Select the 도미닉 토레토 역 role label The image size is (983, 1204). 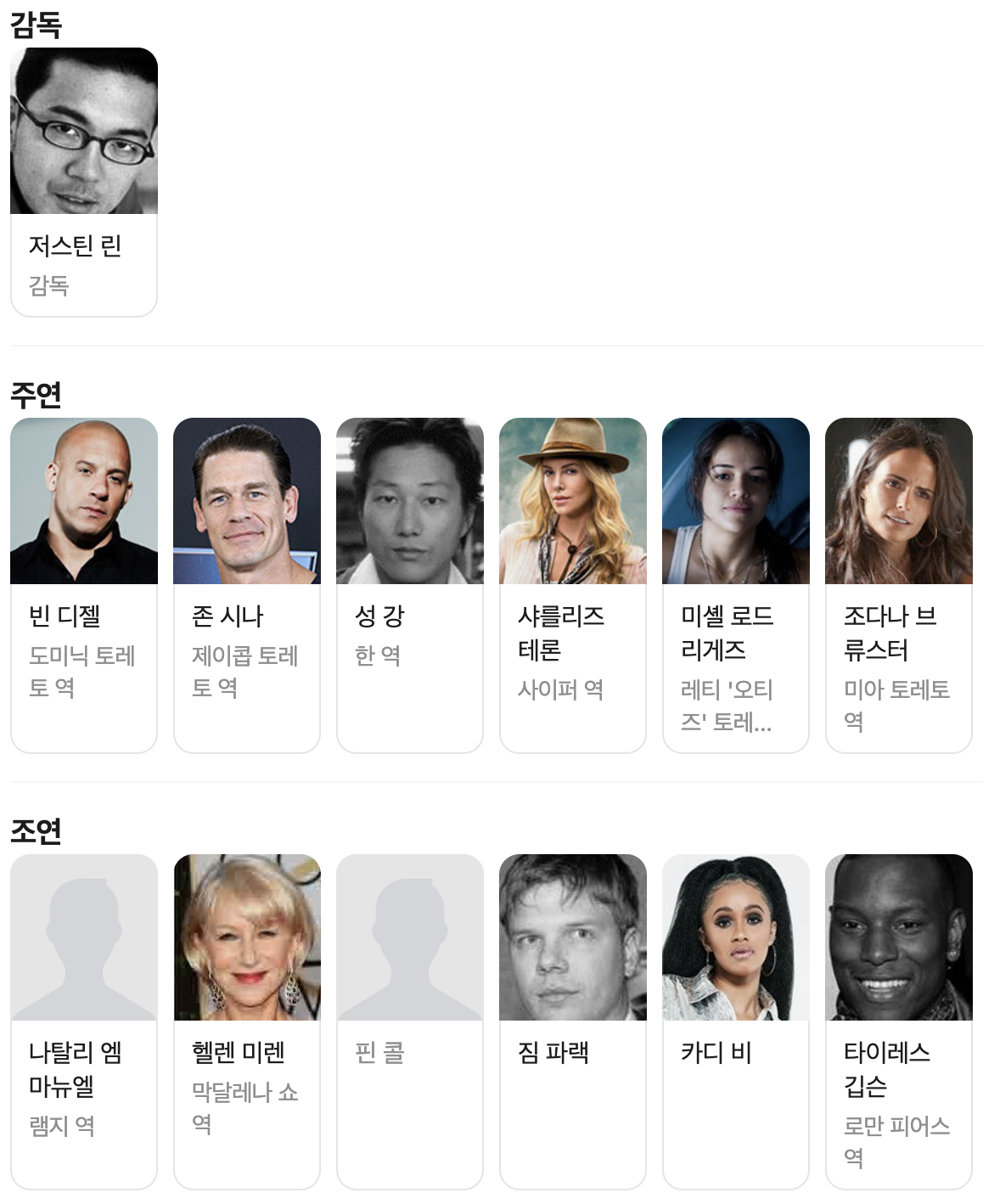point(82,672)
